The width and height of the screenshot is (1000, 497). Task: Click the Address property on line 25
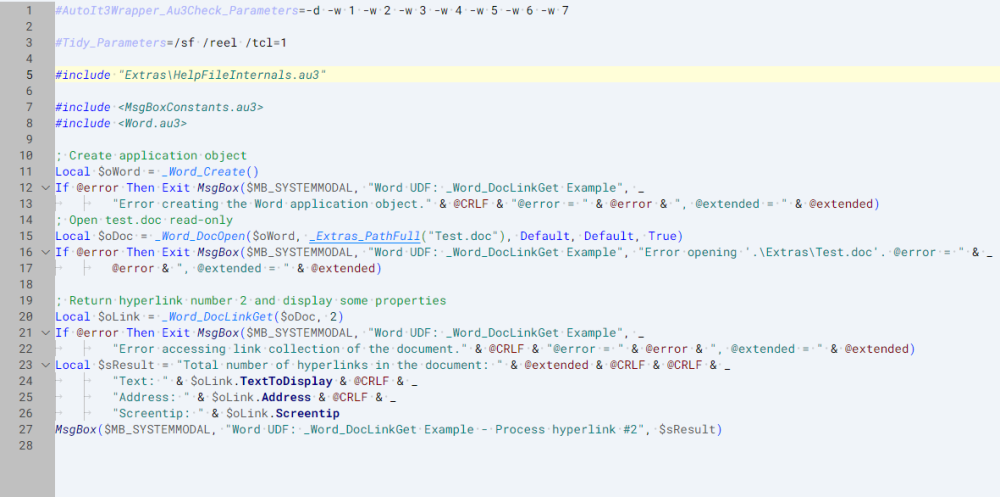coord(286,397)
